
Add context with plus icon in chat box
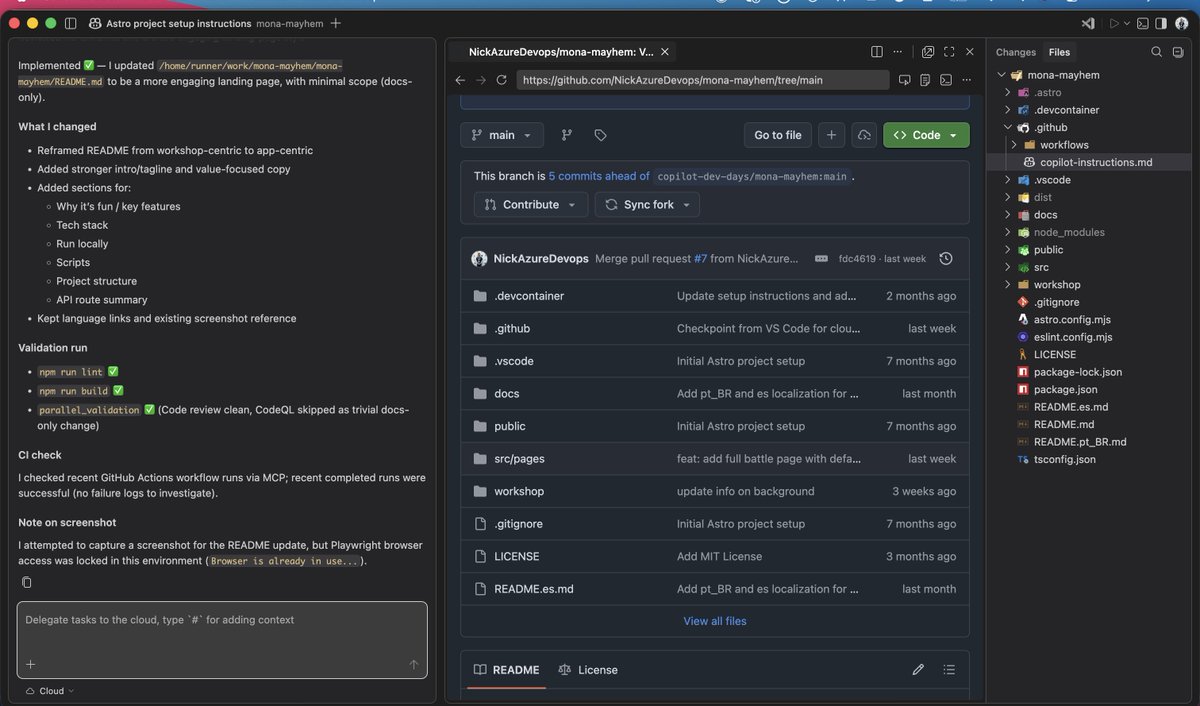pos(30,664)
